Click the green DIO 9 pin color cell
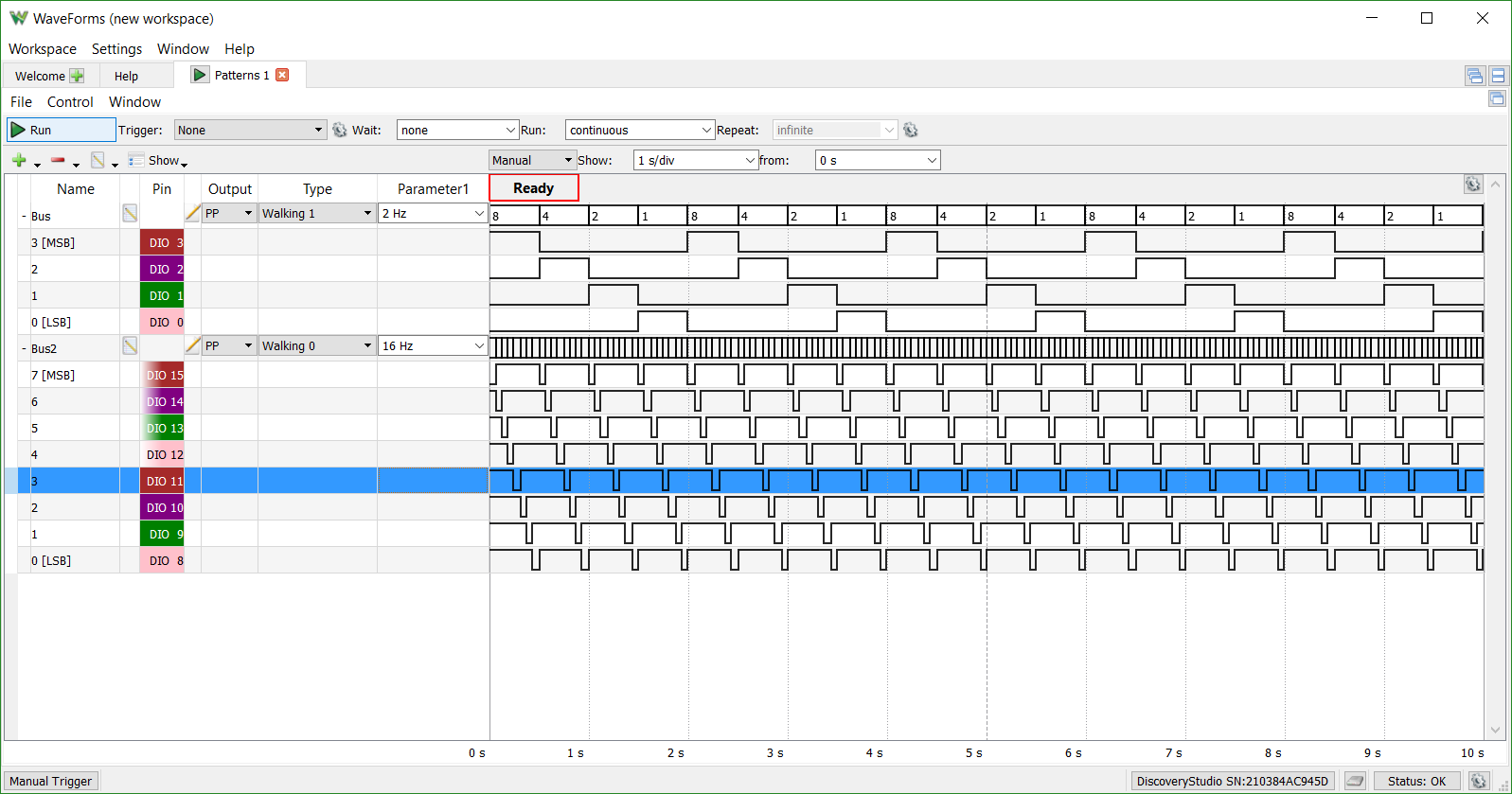Image resolution: width=1512 pixels, height=794 pixels. point(162,534)
